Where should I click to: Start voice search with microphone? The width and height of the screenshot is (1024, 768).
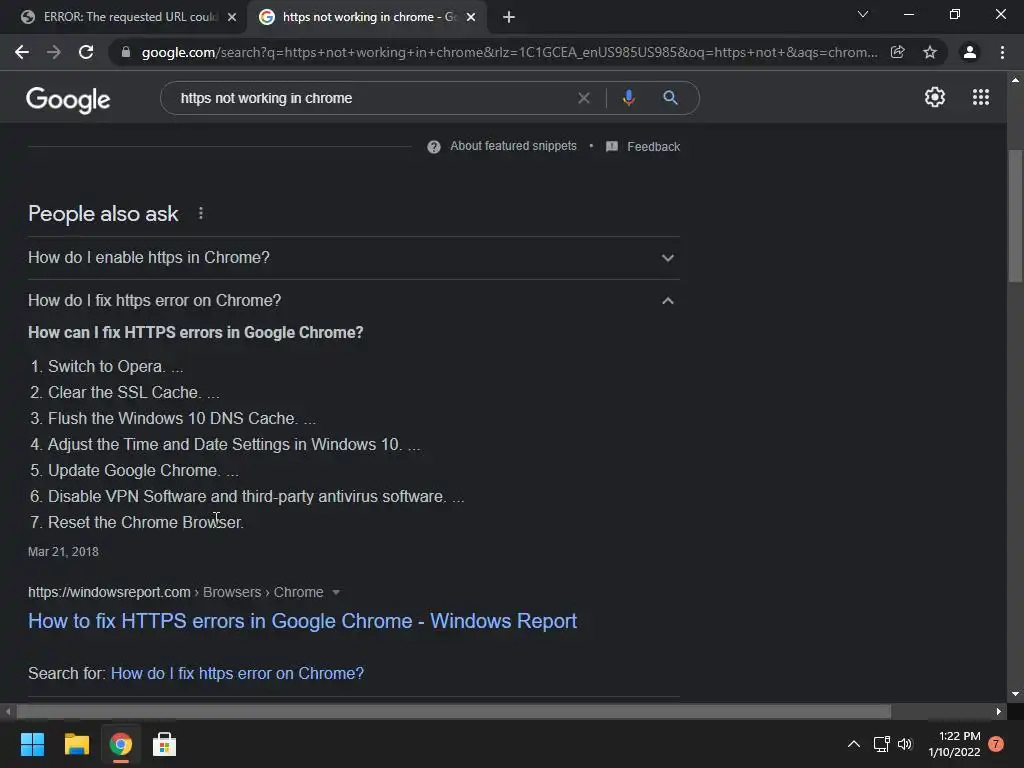[x=628, y=98]
